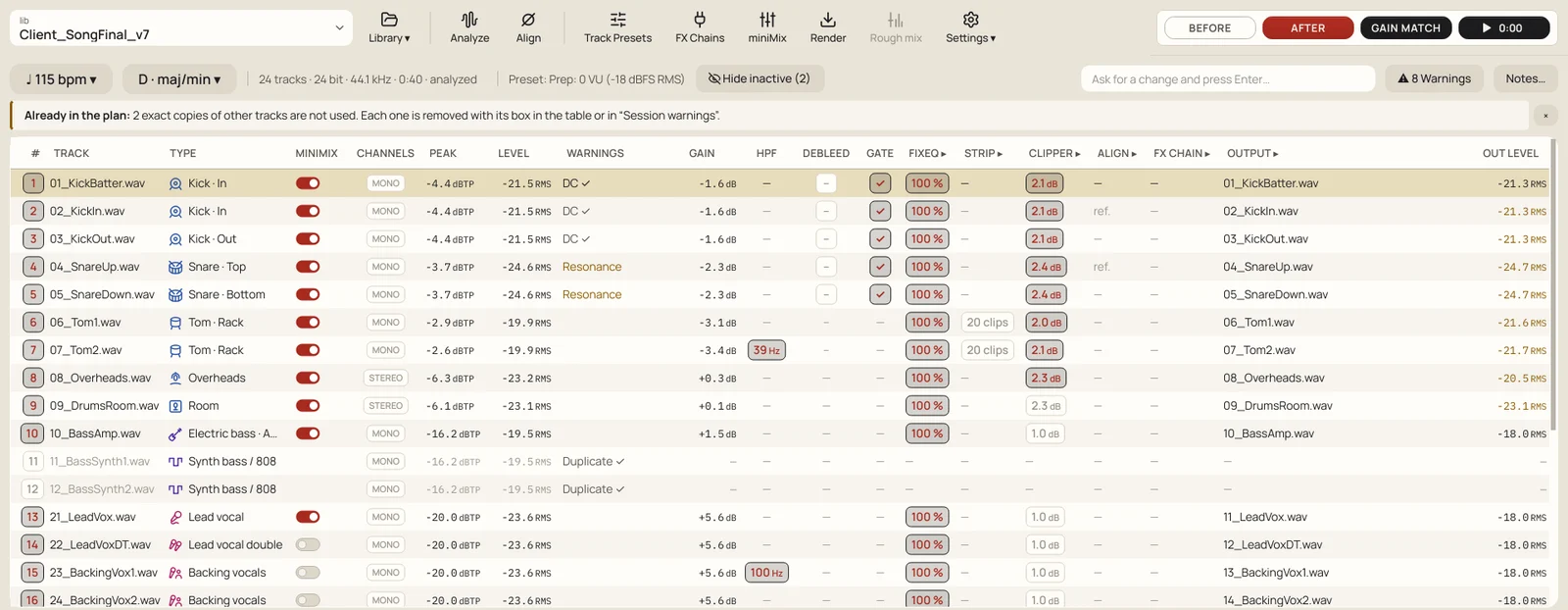Viewport: 1568px width, 610px height.
Task: Open FX Chains panel
Action: coord(700,27)
